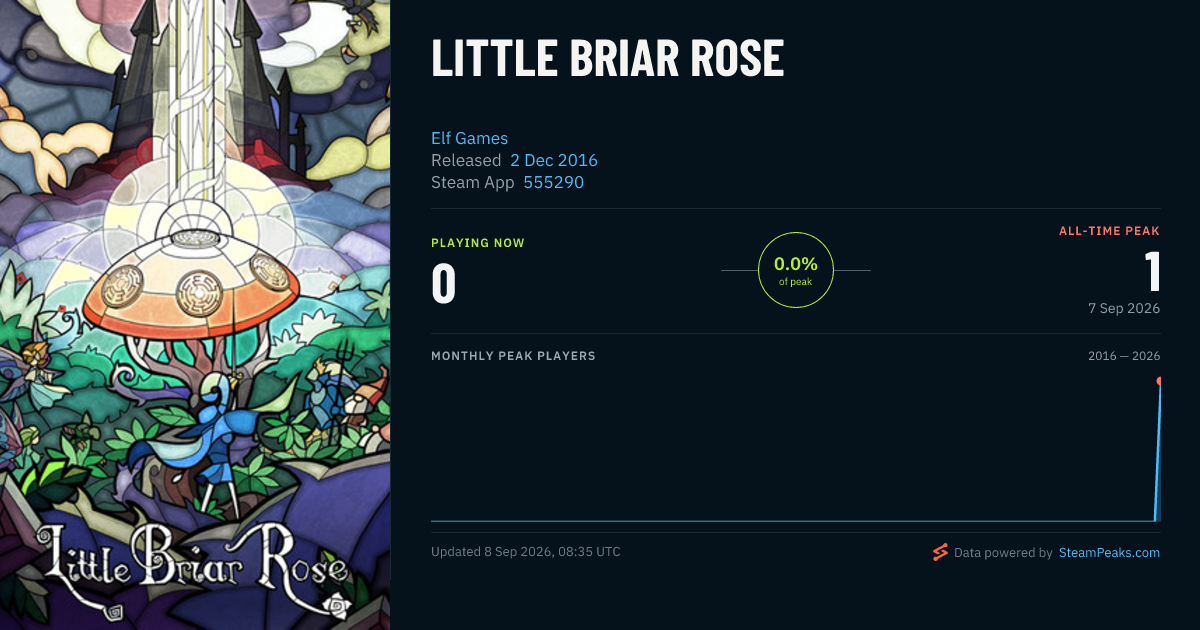Image resolution: width=1200 pixels, height=630 pixels.
Task: Click the ALL-TIME PEAK label
Action: 1110,231
